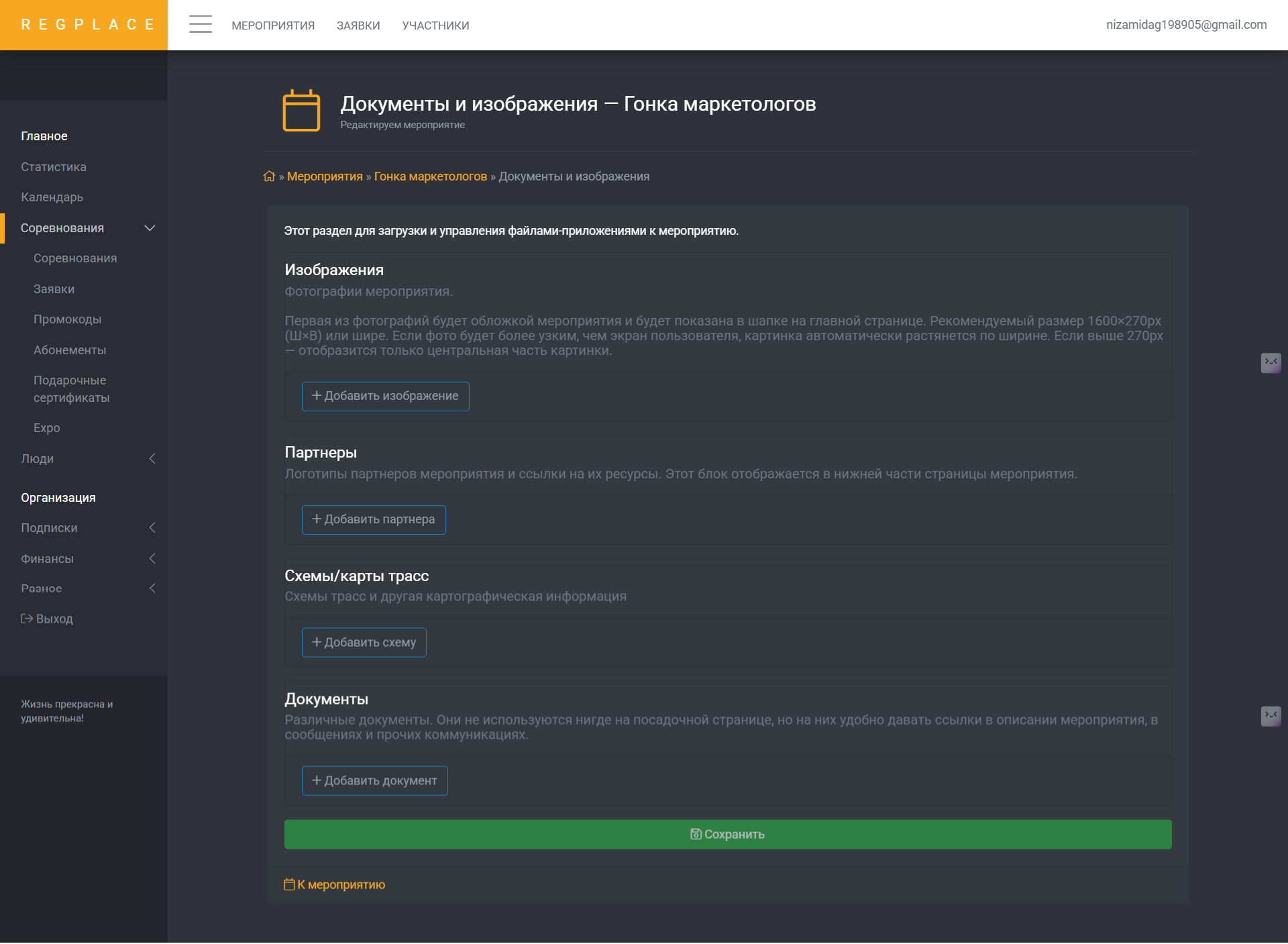Click the upper floating widget icon at right edge
Screen dimensions: 1288x944
pos(1271,363)
